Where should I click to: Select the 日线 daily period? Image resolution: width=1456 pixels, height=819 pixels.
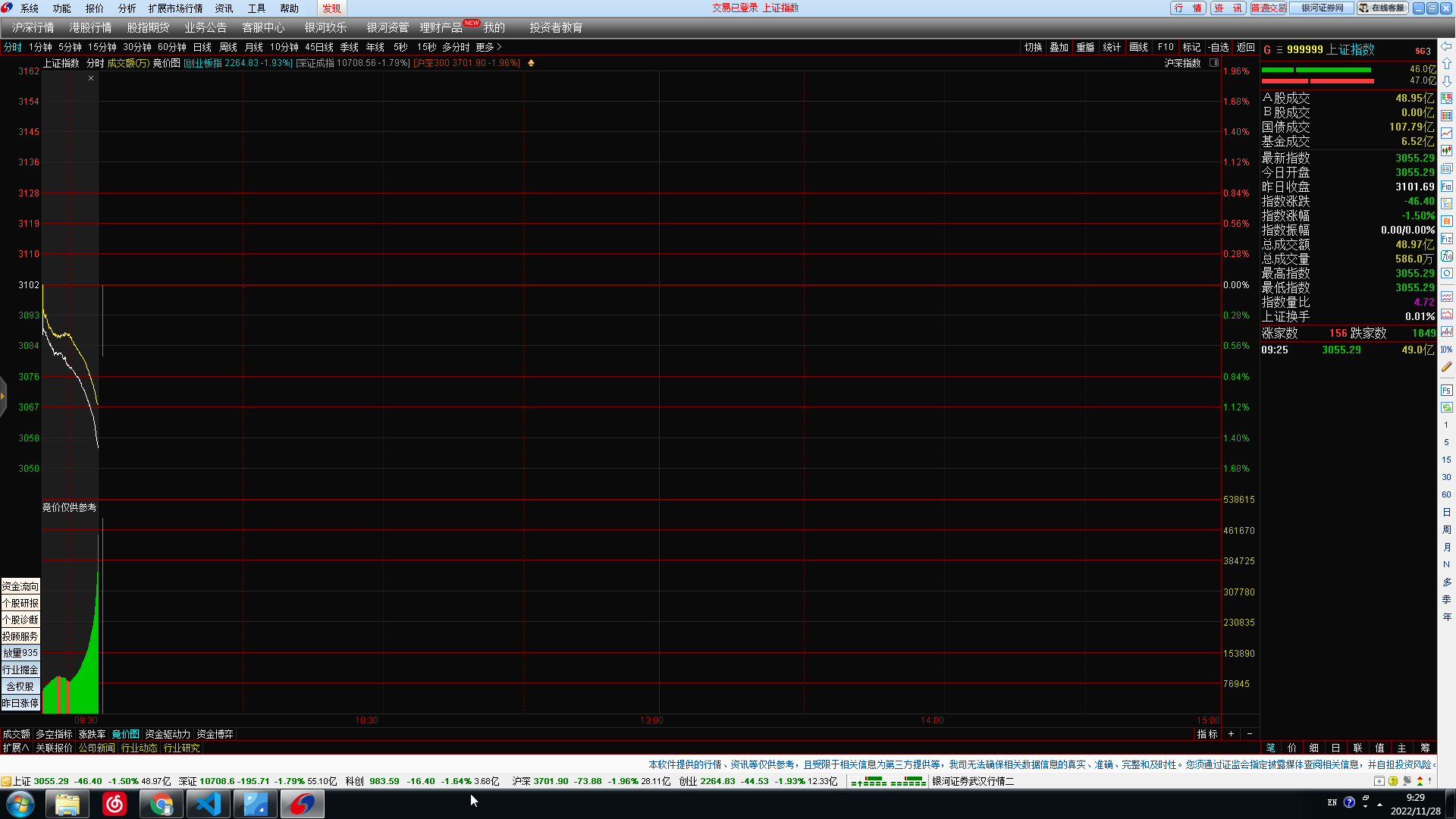click(x=202, y=47)
